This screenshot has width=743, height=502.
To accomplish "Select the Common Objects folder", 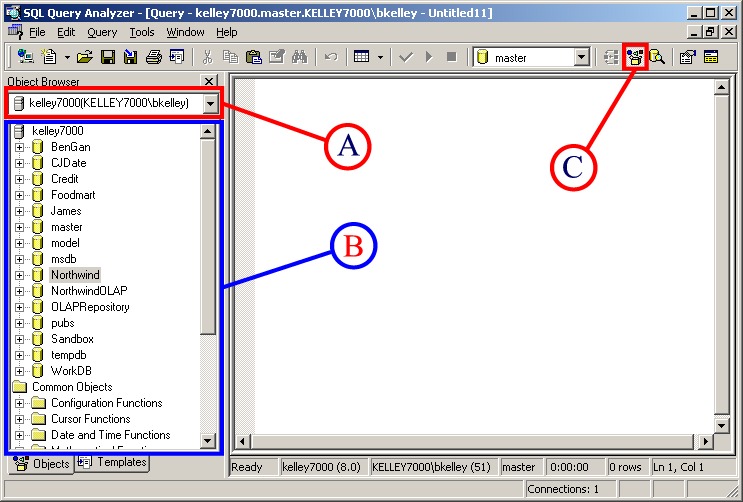I will pos(72,387).
